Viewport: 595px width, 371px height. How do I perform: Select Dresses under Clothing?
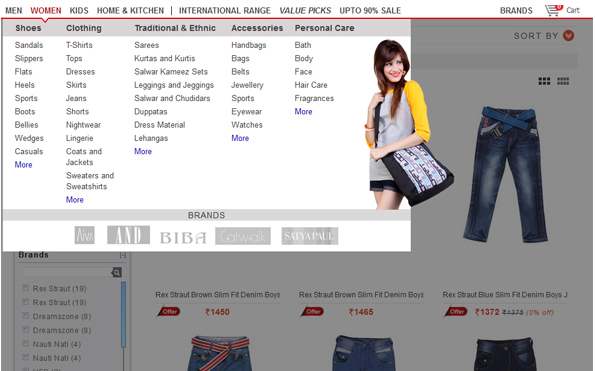80,72
